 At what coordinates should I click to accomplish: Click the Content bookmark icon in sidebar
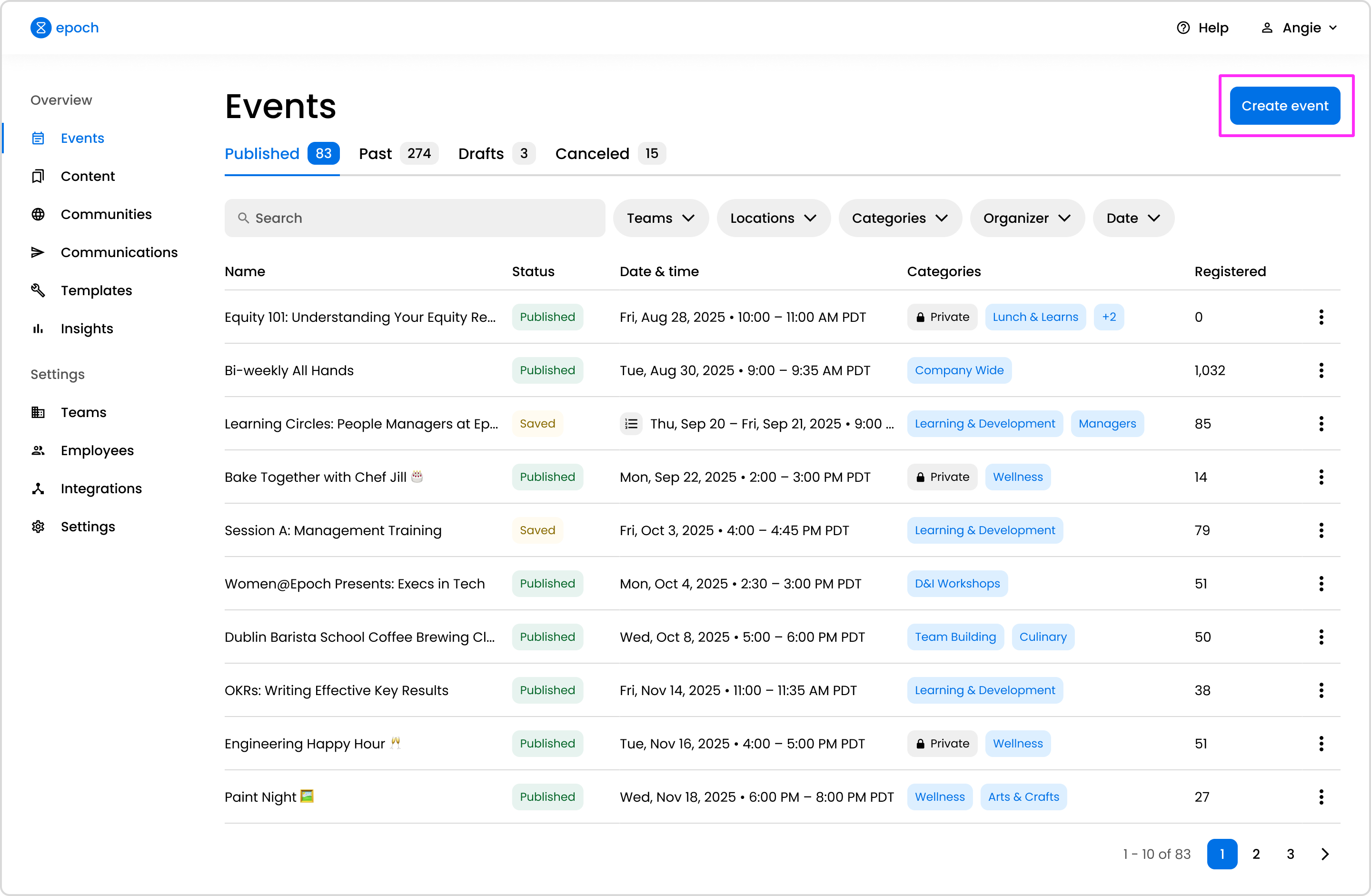pos(38,176)
